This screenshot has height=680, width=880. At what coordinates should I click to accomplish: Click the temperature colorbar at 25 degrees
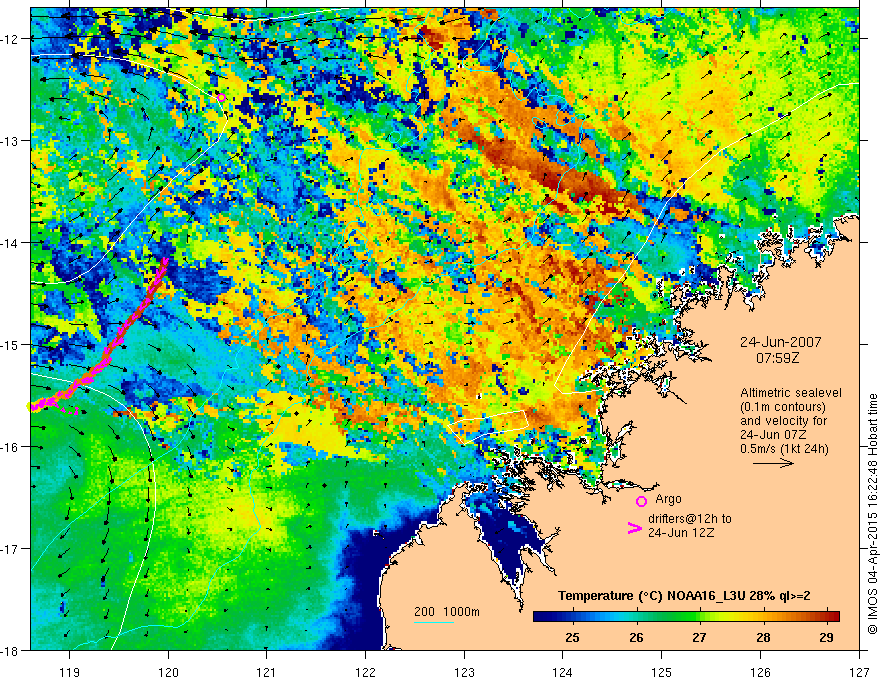572,616
